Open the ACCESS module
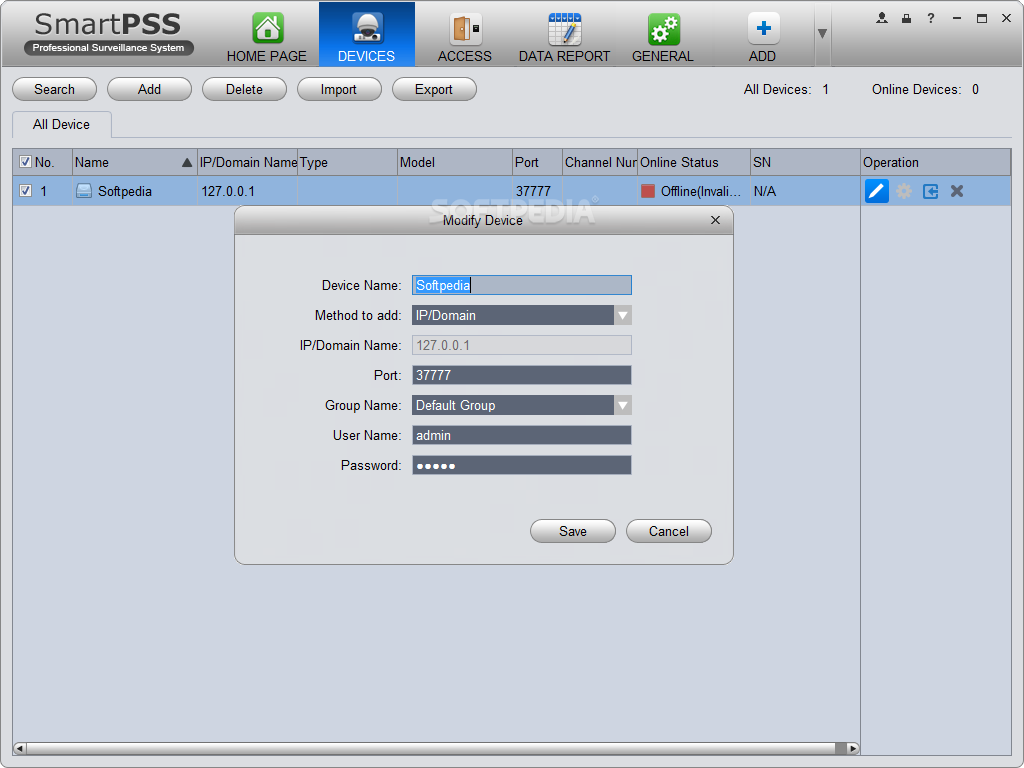1024x768 pixels. click(464, 37)
